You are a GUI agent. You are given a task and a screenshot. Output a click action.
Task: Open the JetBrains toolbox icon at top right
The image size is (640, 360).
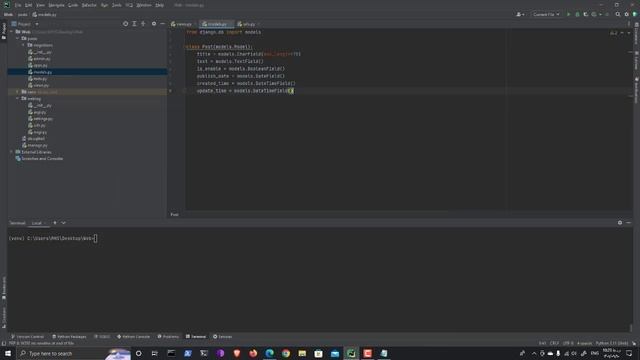point(635,14)
